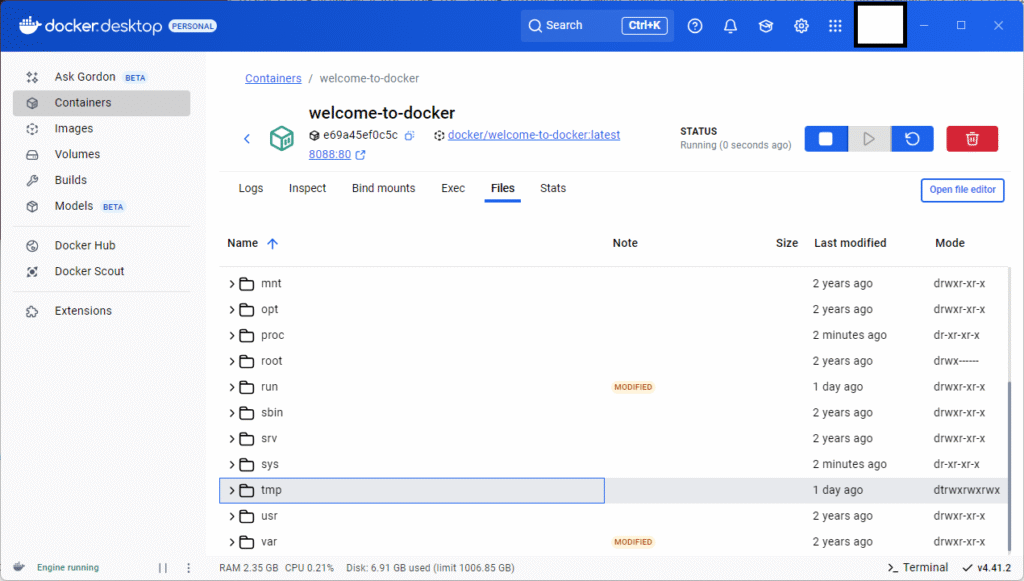The width and height of the screenshot is (1024, 581).
Task: Select the Files tab
Action: pyautogui.click(x=503, y=188)
